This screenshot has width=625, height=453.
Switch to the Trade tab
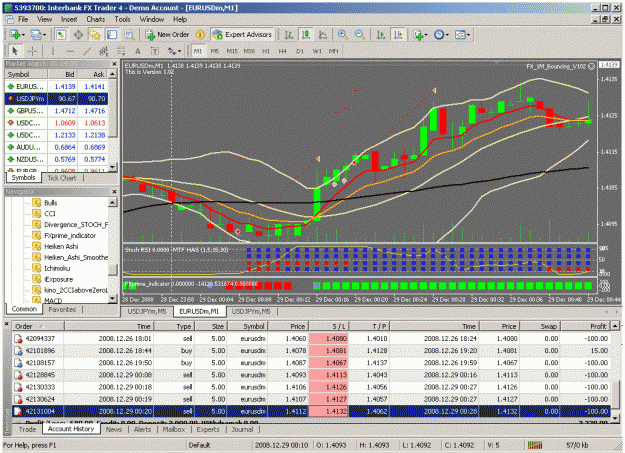pyautogui.click(x=27, y=429)
